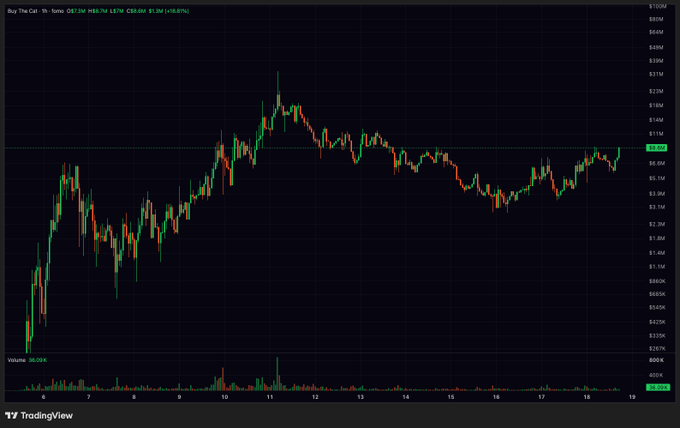Click the $2.3M price axis label
680x428 pixels.
click(657, 224)
